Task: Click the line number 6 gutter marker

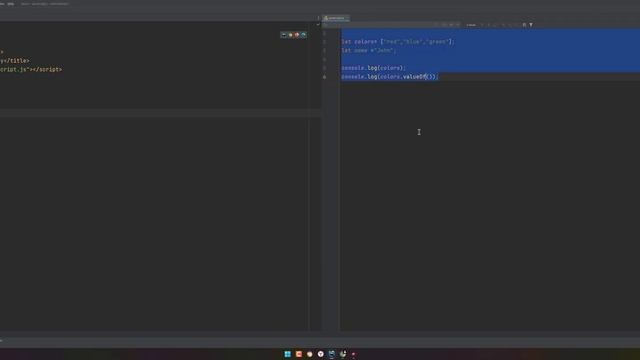Action: [324, 77]
